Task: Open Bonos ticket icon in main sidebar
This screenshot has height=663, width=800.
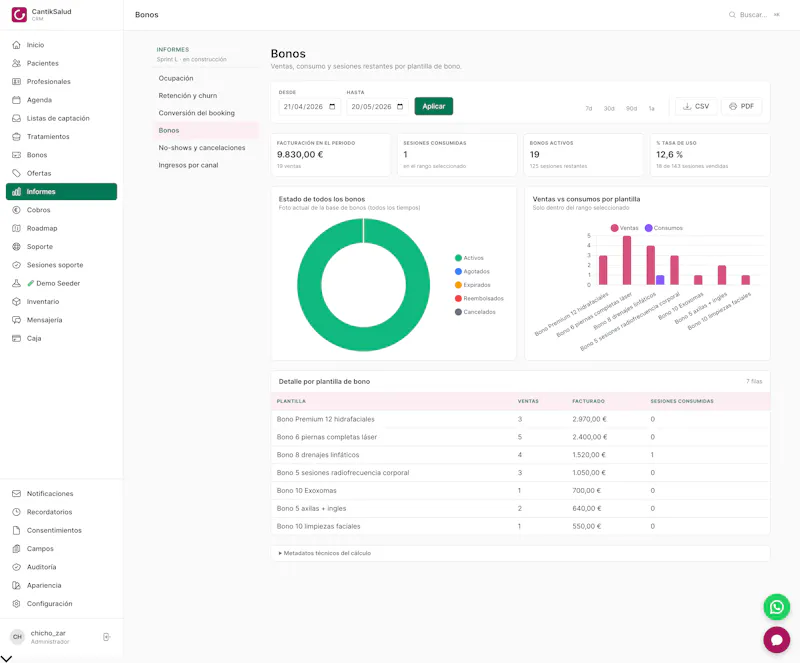Action: click(x=16, y=155)
